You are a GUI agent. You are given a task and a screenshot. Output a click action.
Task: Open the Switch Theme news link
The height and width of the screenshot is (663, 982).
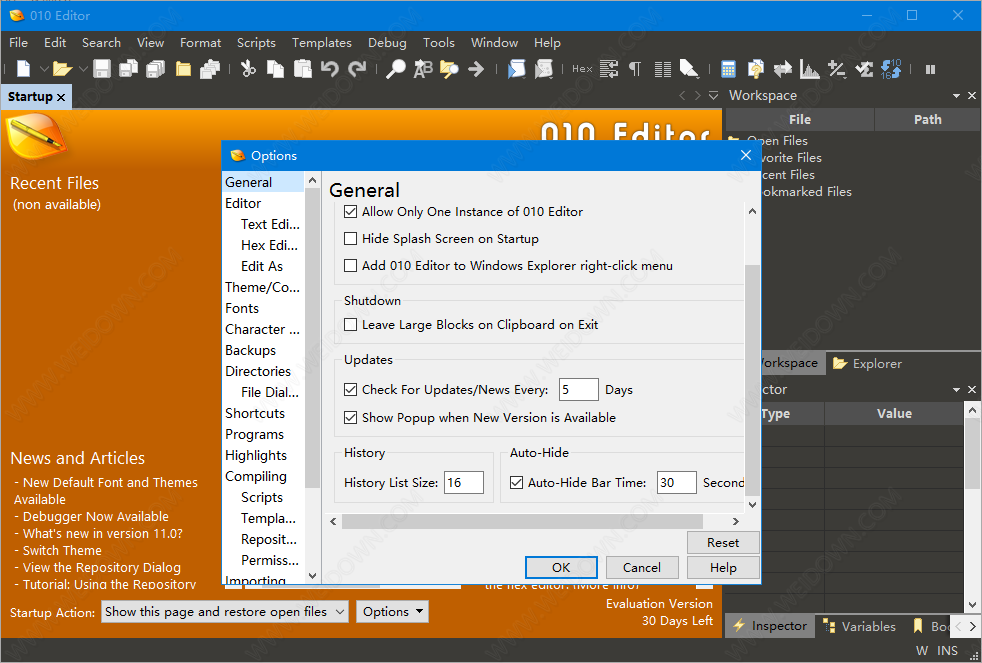(62, 550)
